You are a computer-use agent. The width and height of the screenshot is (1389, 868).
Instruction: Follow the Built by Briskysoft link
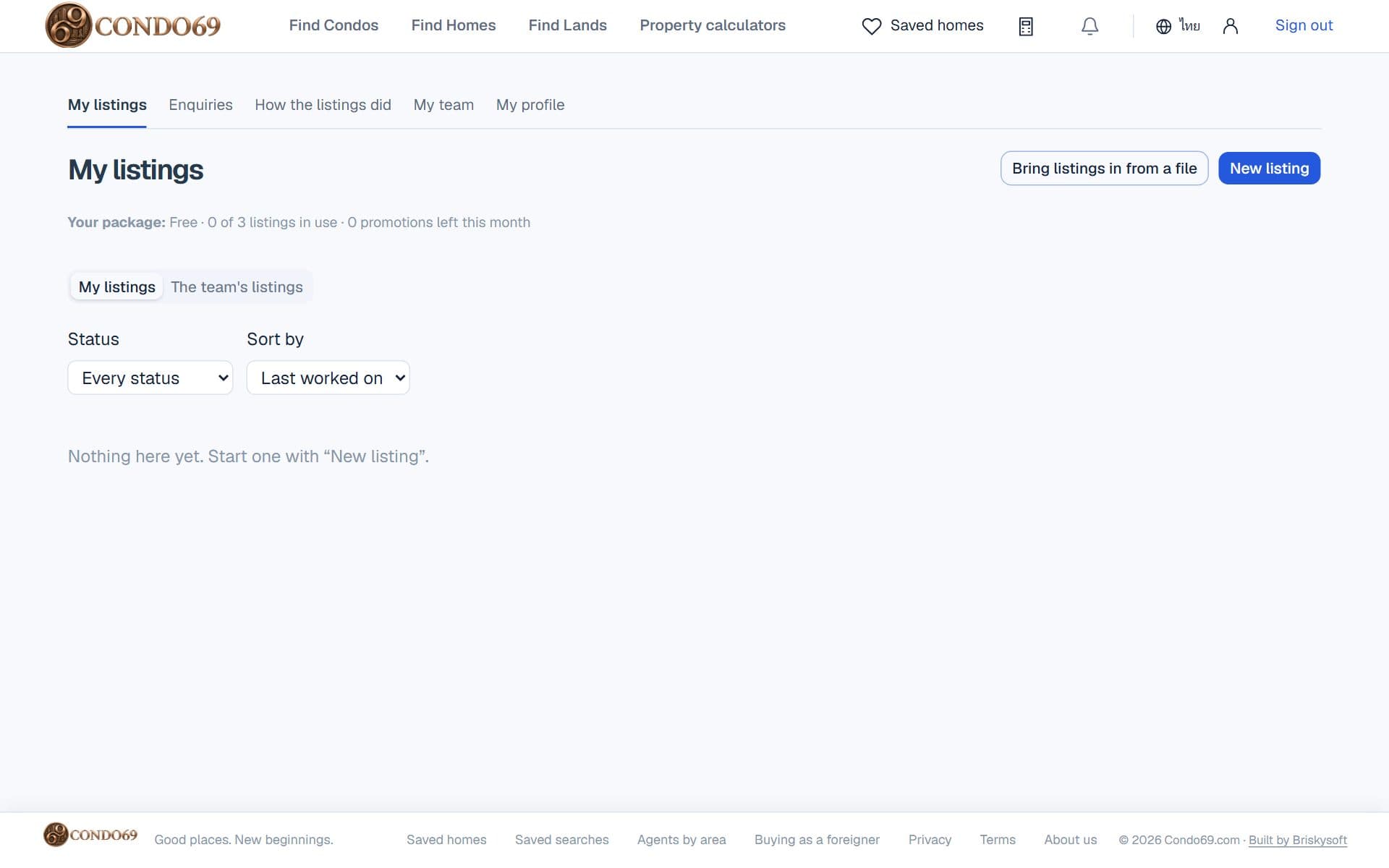[x=1297, y=841]
